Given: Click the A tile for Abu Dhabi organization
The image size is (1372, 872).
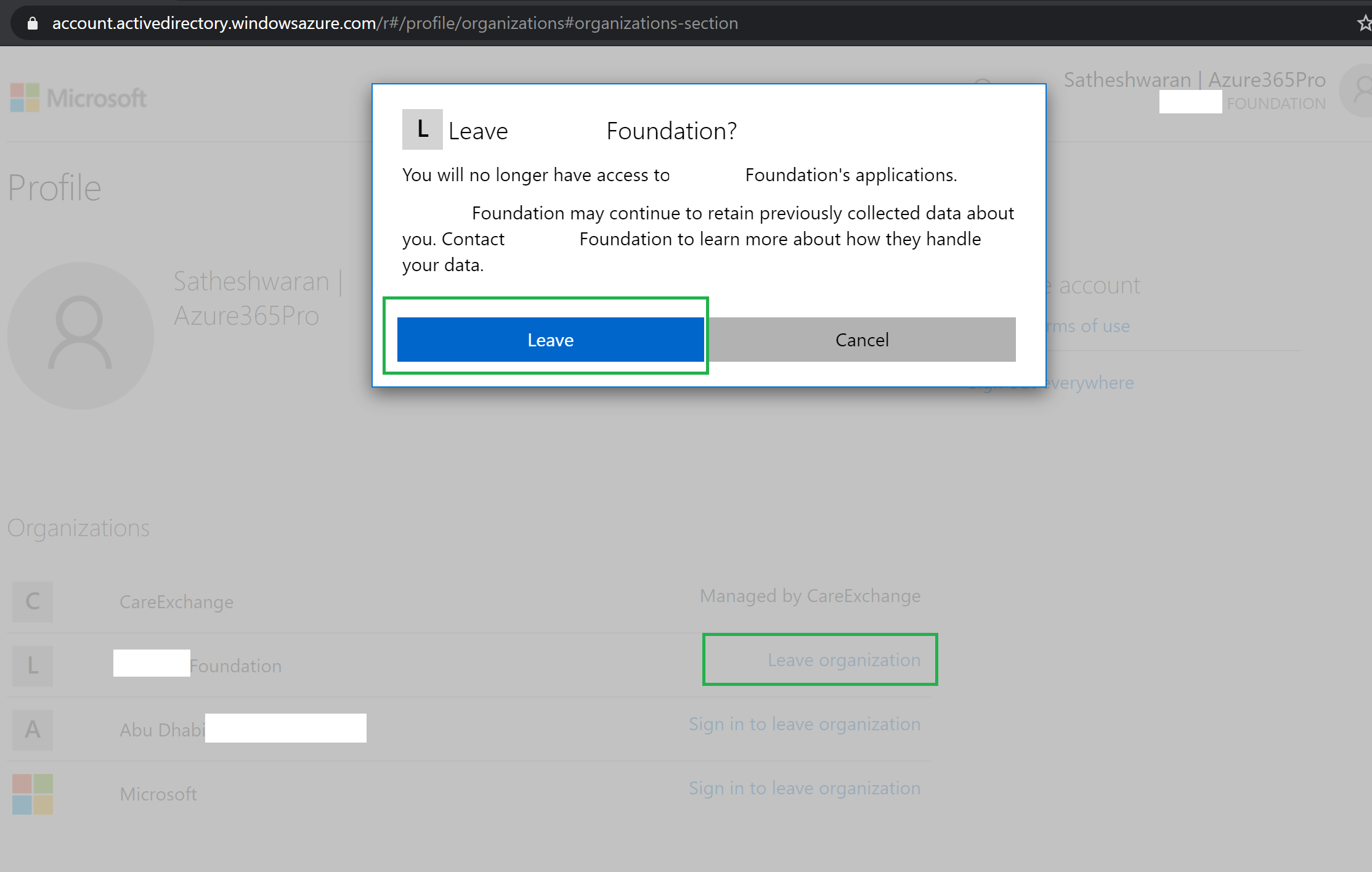Looking at the screenshot, I should pyautogui.click(x=33, y=730).
